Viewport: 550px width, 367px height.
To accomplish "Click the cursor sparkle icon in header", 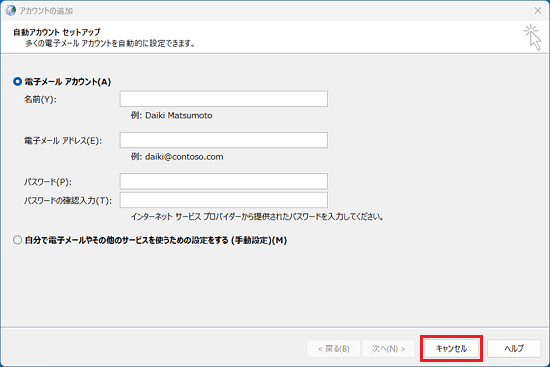I will coord(532,37).
